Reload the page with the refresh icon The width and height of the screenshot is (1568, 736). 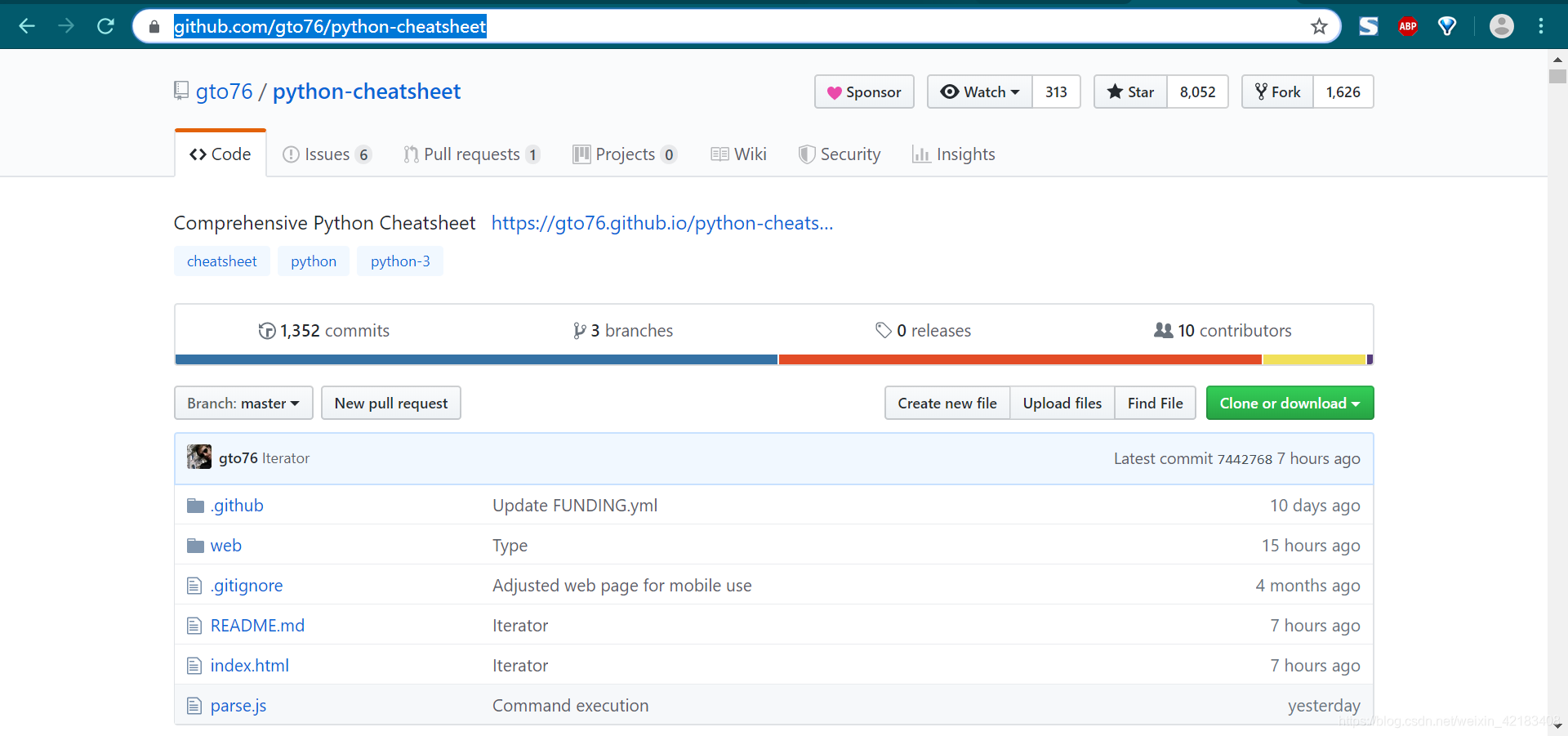105,26
